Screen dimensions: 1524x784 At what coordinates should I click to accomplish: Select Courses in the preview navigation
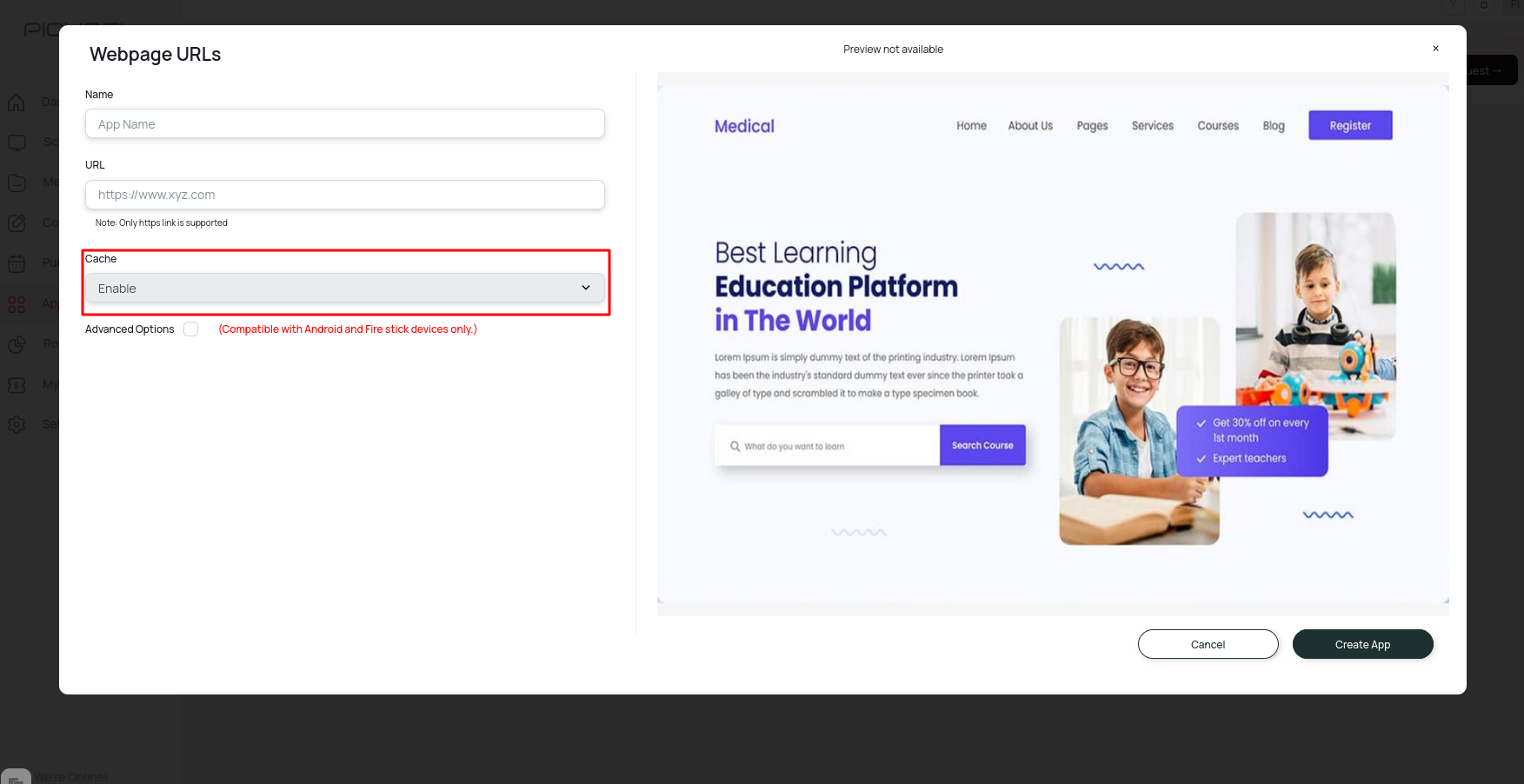1217,125
